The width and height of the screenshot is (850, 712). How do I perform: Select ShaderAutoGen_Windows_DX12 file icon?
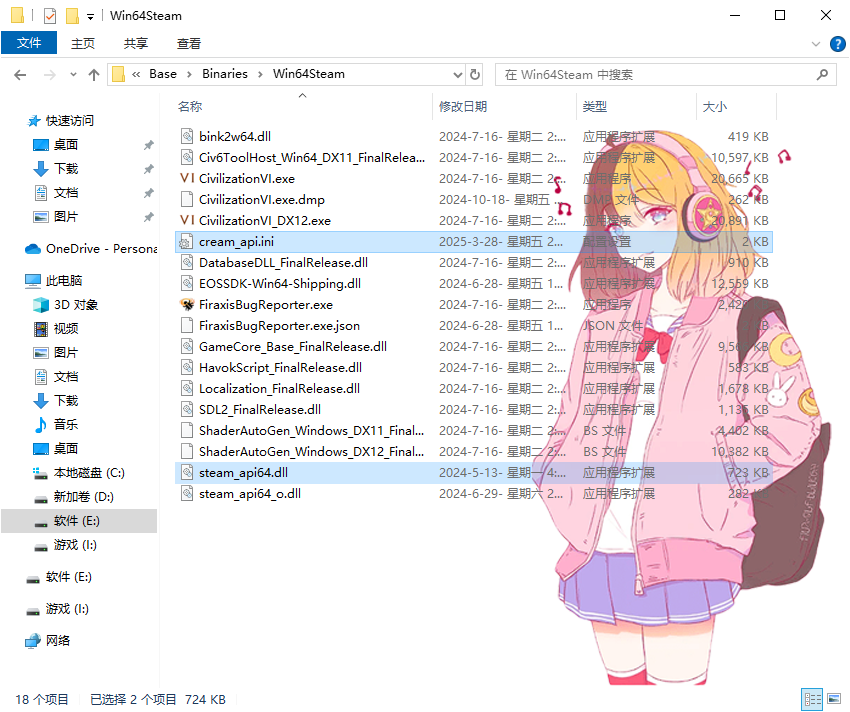186,451
